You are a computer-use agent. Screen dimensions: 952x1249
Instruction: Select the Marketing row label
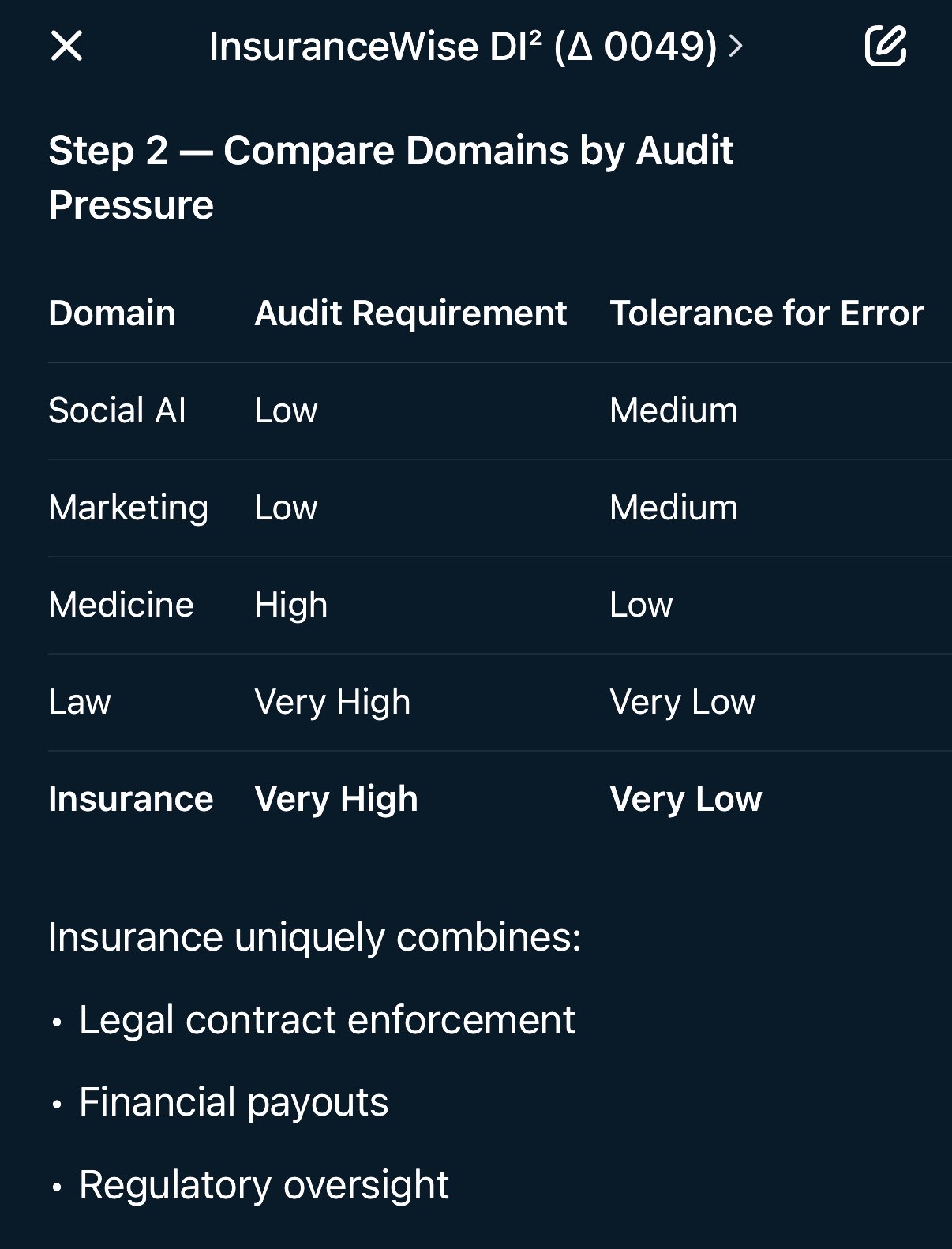(x=128, y=508)
